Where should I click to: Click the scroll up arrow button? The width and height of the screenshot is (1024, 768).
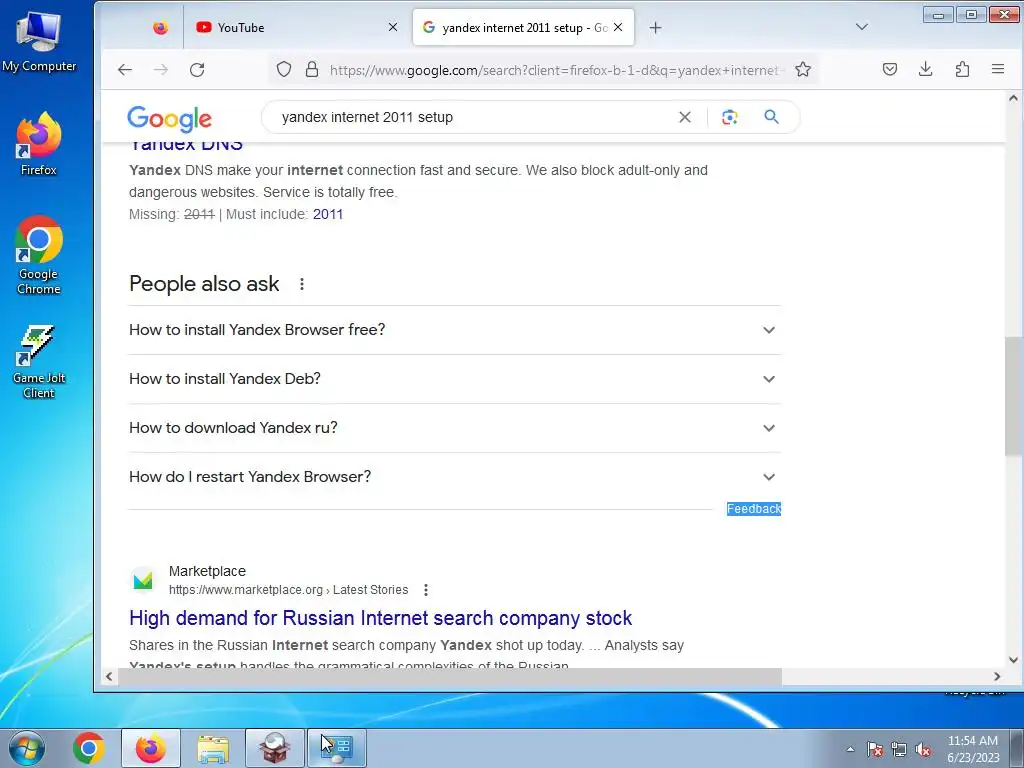[1013, 99]
